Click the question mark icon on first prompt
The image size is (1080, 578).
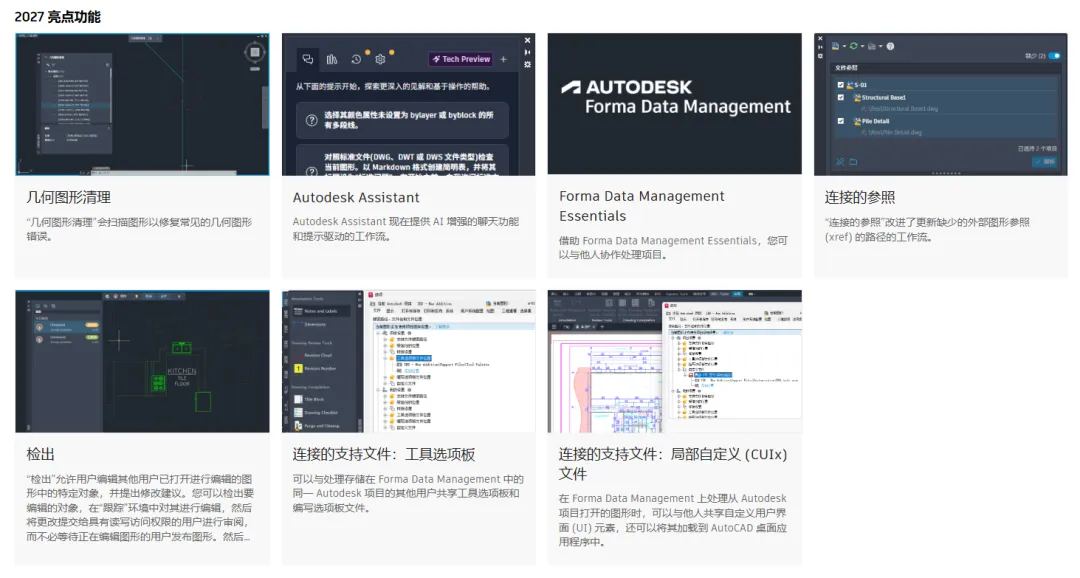coord(311,121)
